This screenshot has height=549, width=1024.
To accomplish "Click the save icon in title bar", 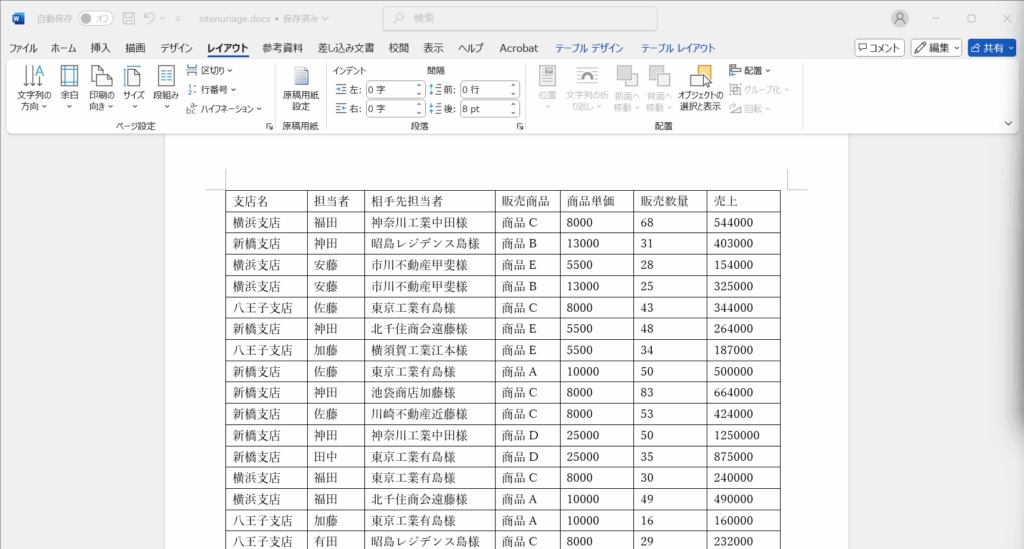I will point(128,18).
